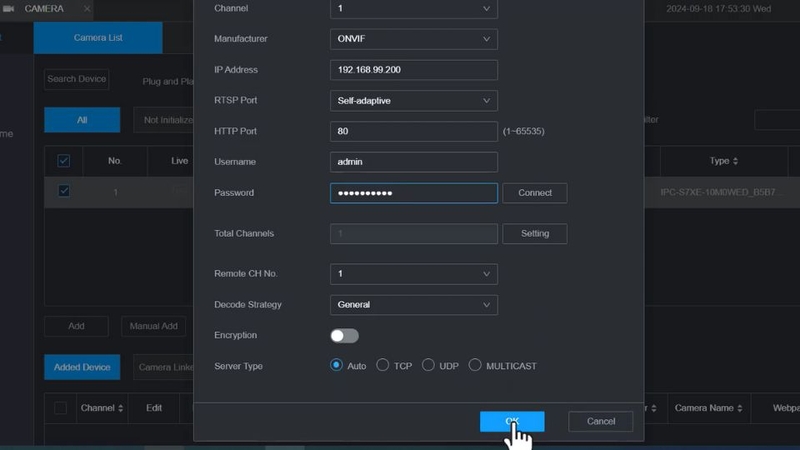Click the Live column header
Image resolution: width=800 pixels, height=450 pixels.
179,161
